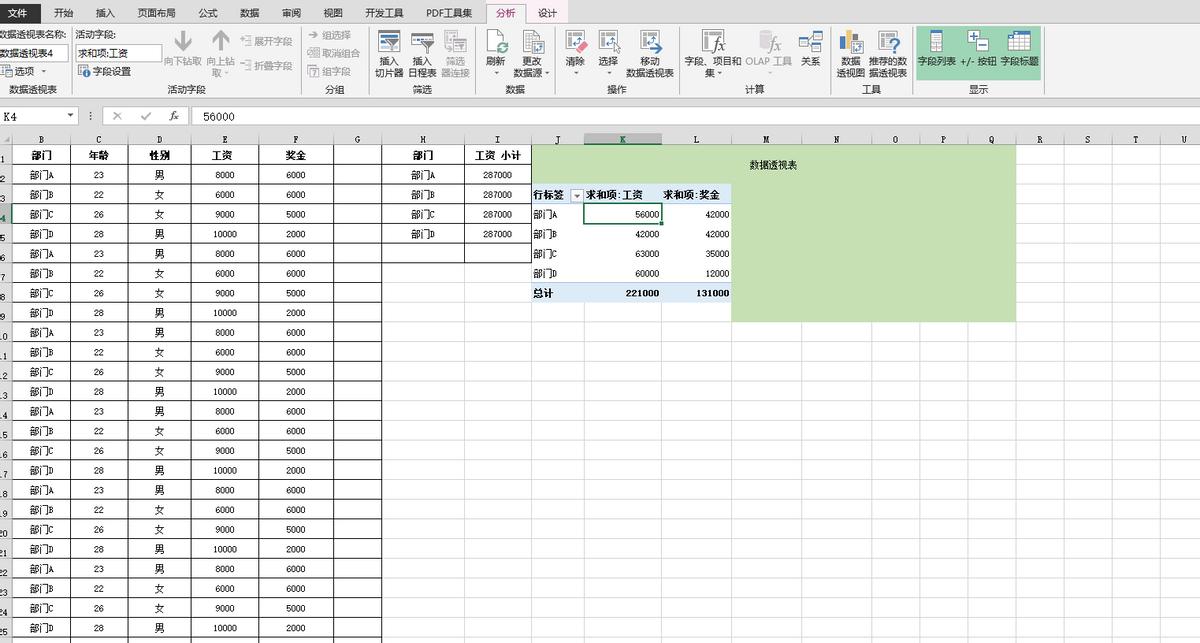
Task: Switch to the 公式 Formulas tab
Action: click(208, 13)
